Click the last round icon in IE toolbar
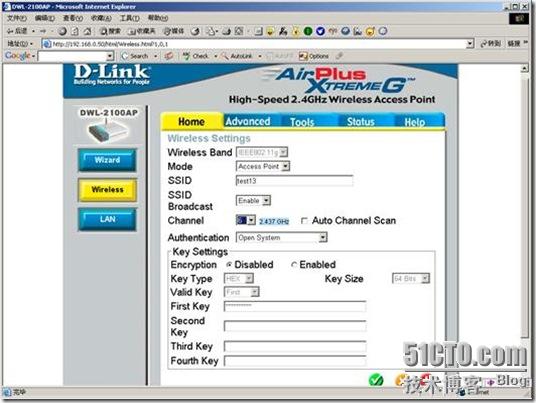 tap(383, 31)
